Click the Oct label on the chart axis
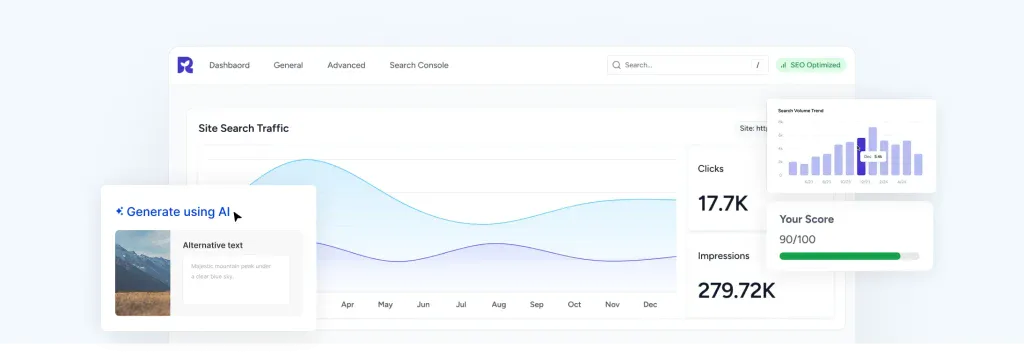The width and height of the screenshot is (1024, 361). 575,305
